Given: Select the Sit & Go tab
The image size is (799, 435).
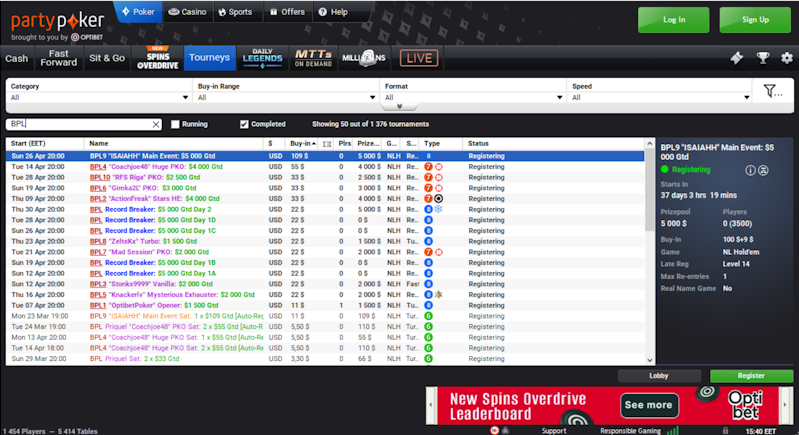Looking at the screenshot, I should coord(107,58).
